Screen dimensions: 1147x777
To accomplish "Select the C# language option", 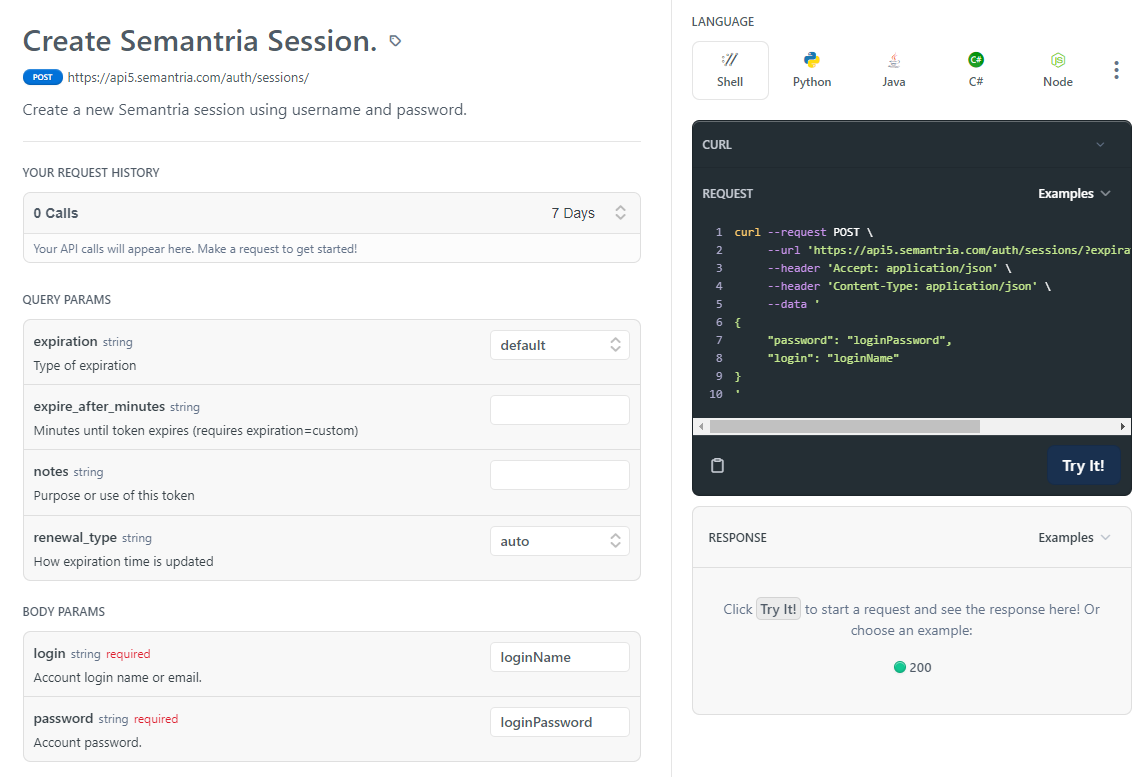I will tap(976, 70).
